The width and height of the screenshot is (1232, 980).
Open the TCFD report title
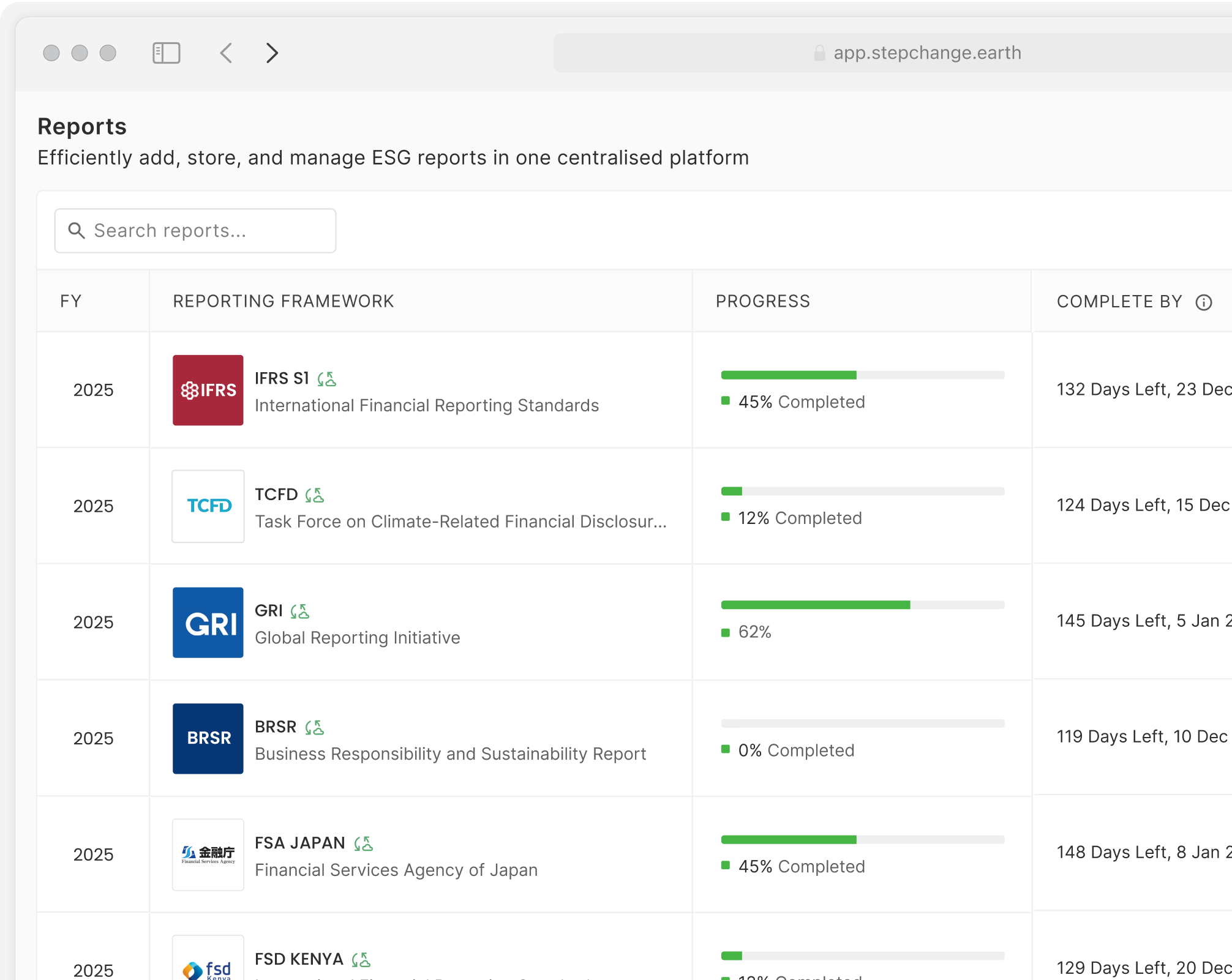276,495
